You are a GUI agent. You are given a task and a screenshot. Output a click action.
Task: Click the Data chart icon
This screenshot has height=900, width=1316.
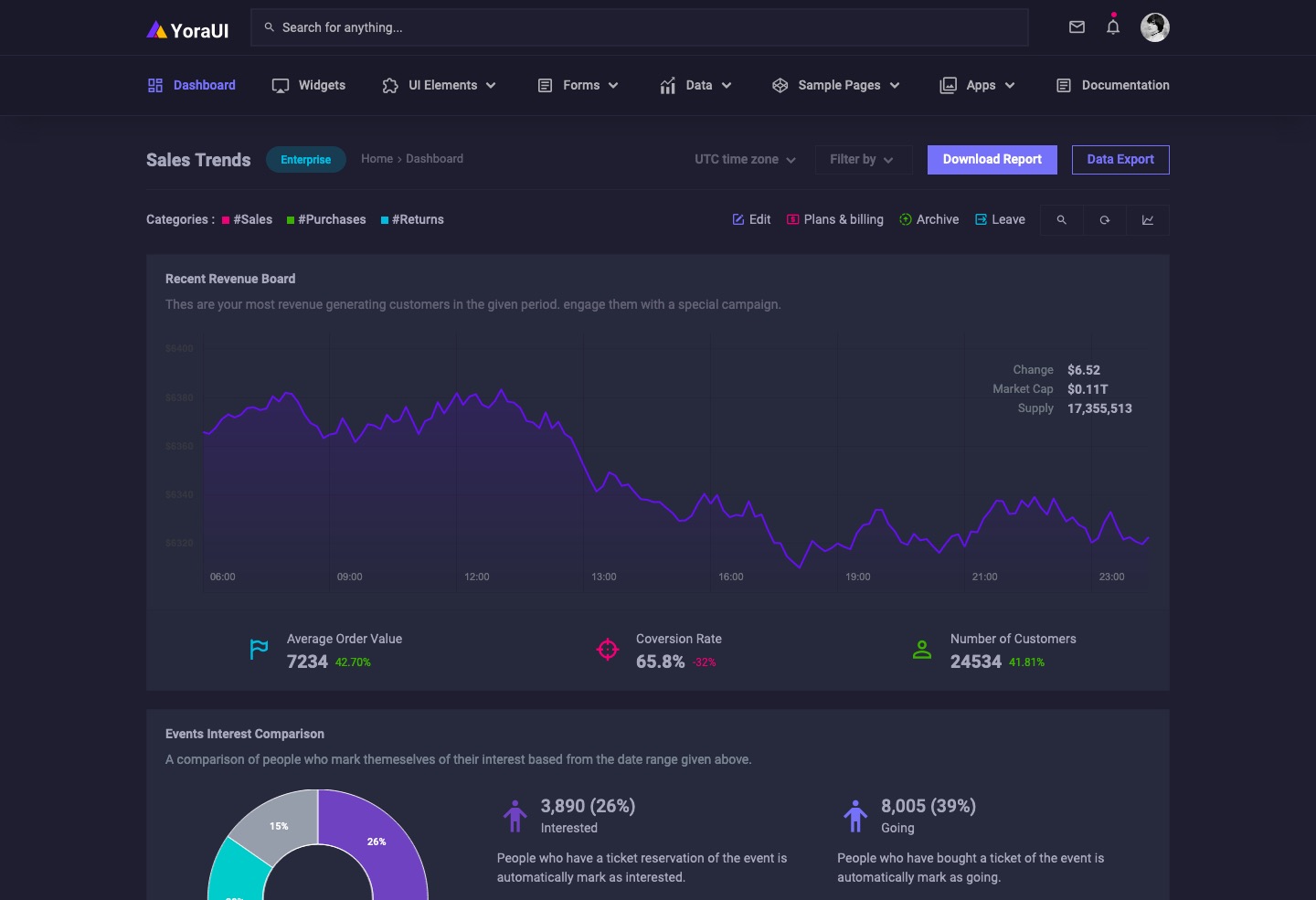pyautogui.click(x=668, y=85)
